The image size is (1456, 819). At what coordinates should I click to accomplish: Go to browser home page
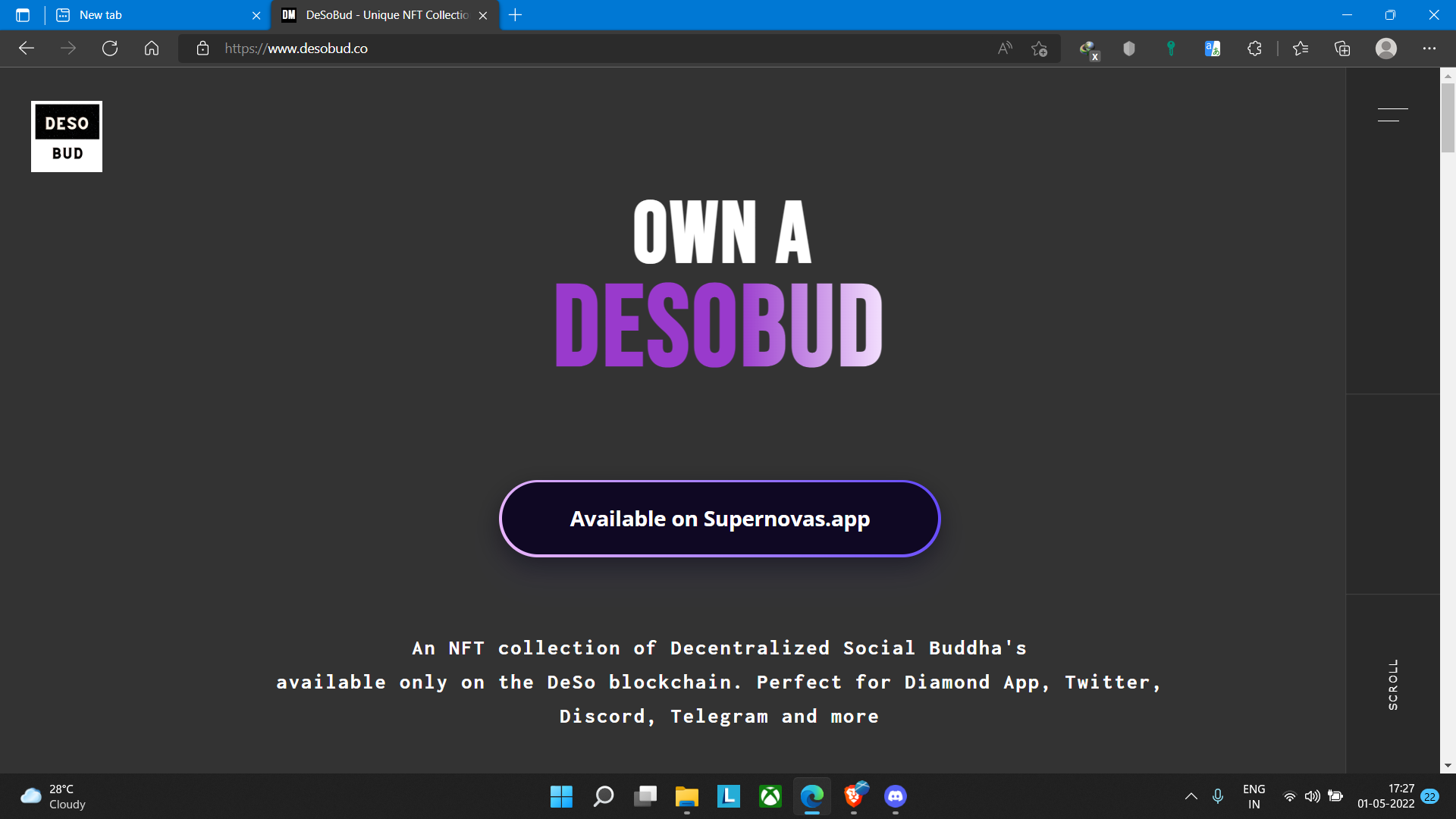tap(152, 49)
